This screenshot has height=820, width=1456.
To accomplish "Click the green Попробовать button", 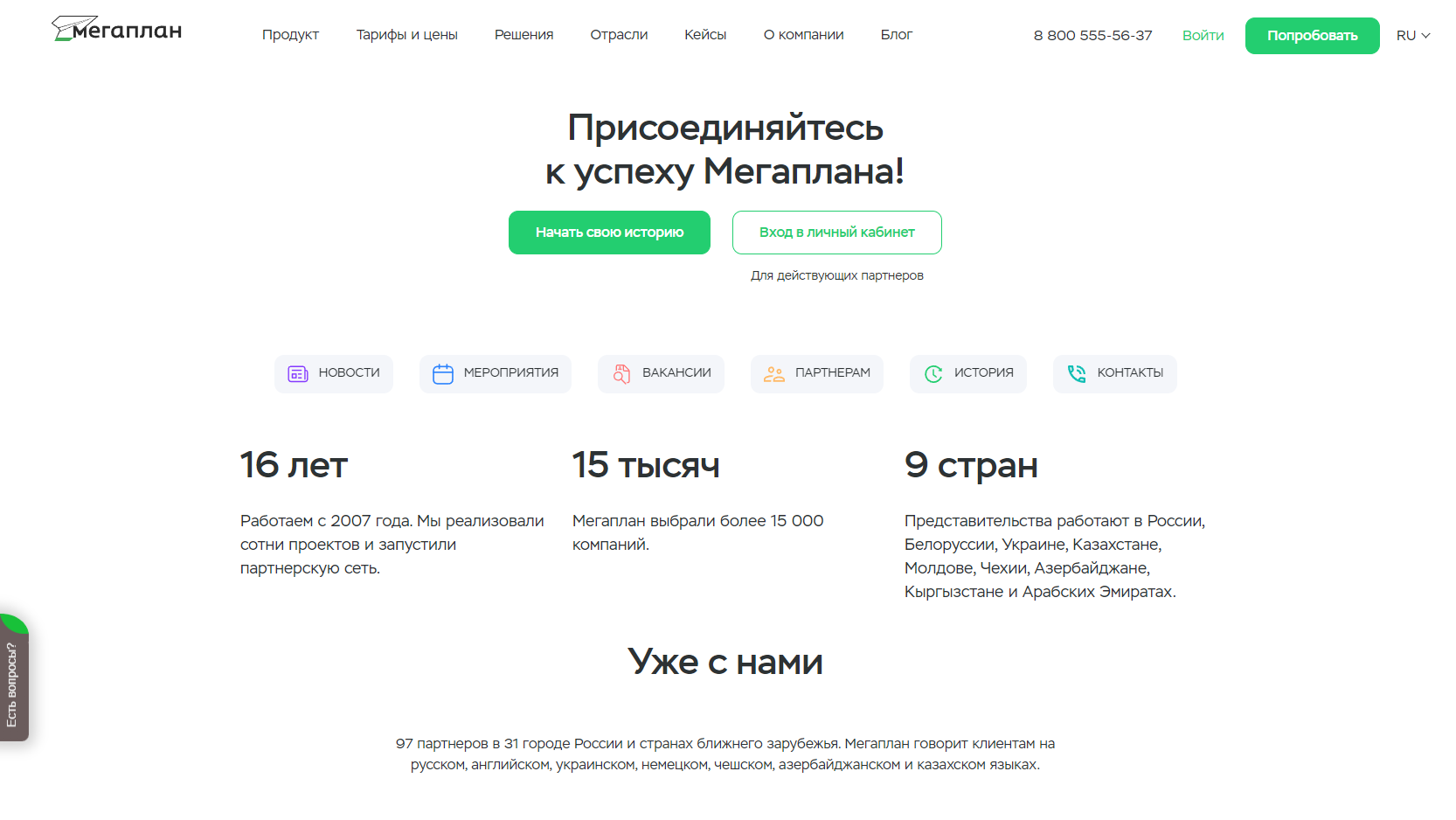I will [1312, 36].
